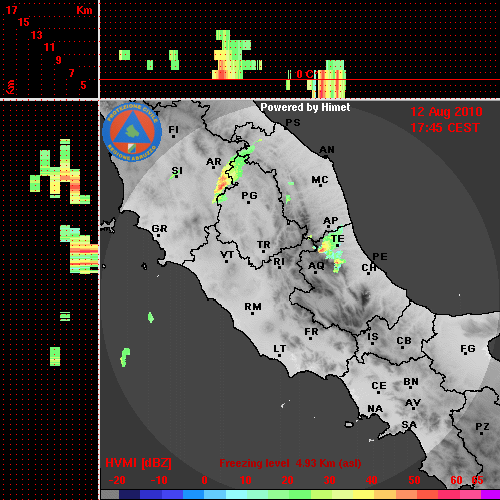Click the RI city marker

[279, 268]
